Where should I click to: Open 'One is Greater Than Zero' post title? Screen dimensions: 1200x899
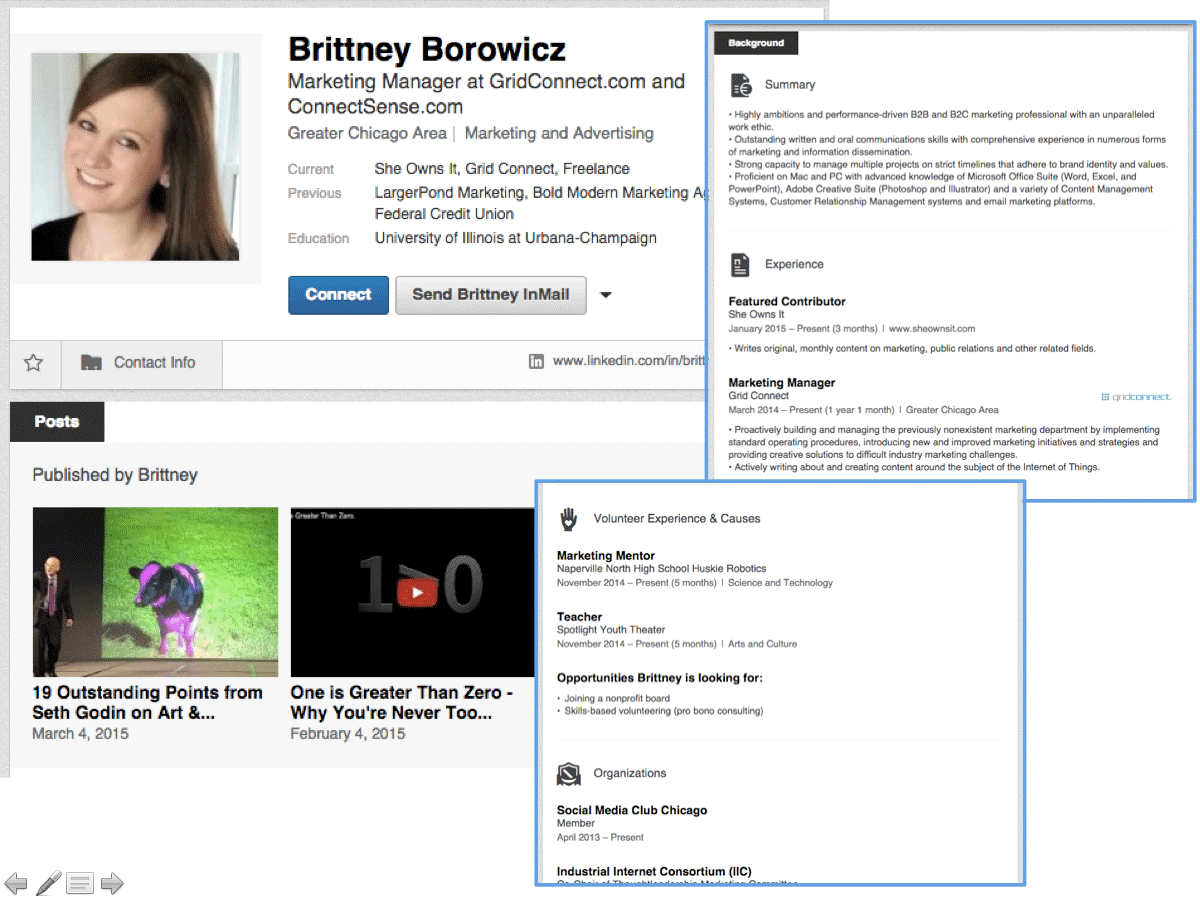click(402, 702)
